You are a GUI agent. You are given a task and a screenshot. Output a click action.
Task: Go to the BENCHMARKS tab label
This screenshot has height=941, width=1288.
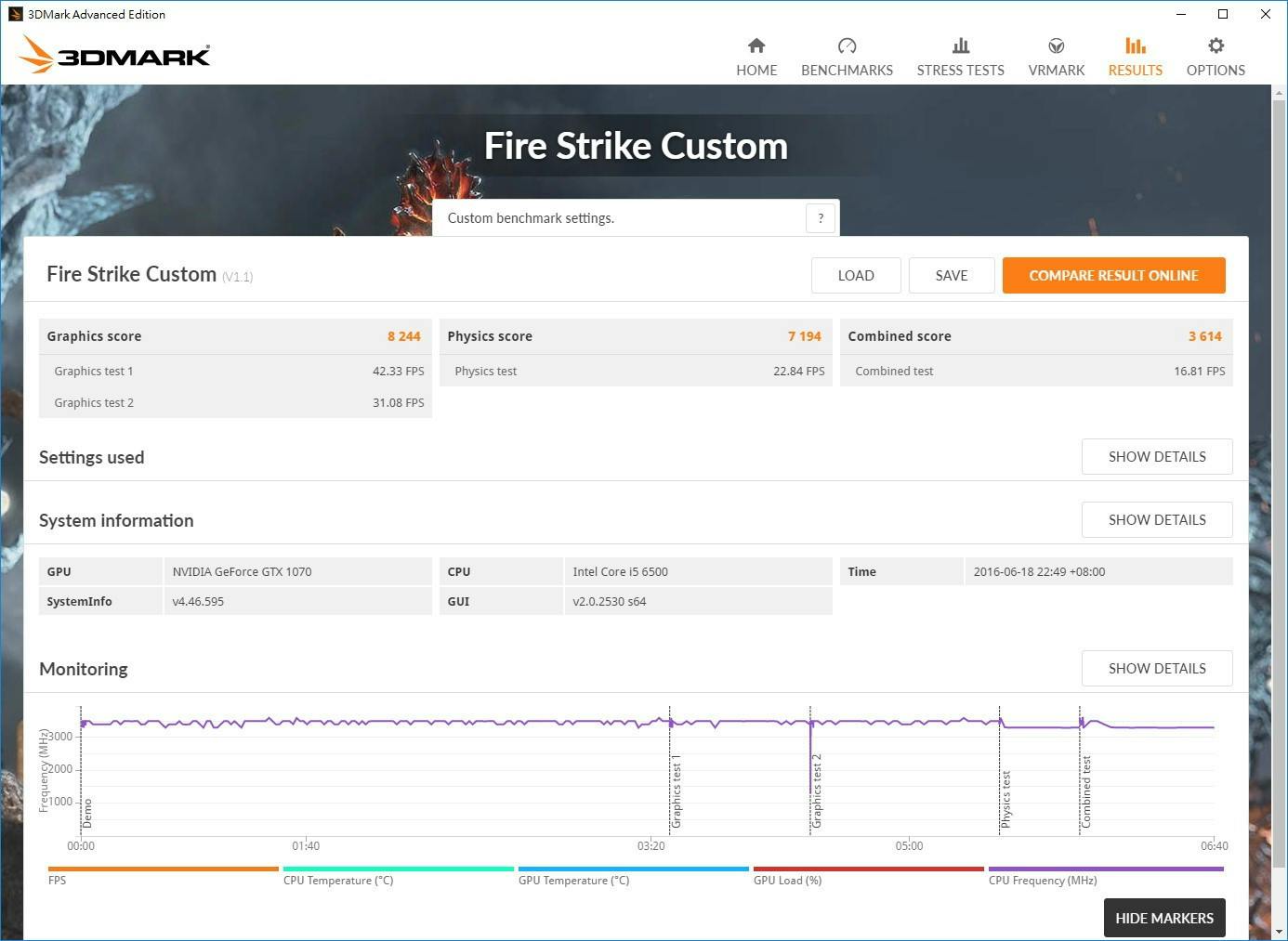pos(847,71)
